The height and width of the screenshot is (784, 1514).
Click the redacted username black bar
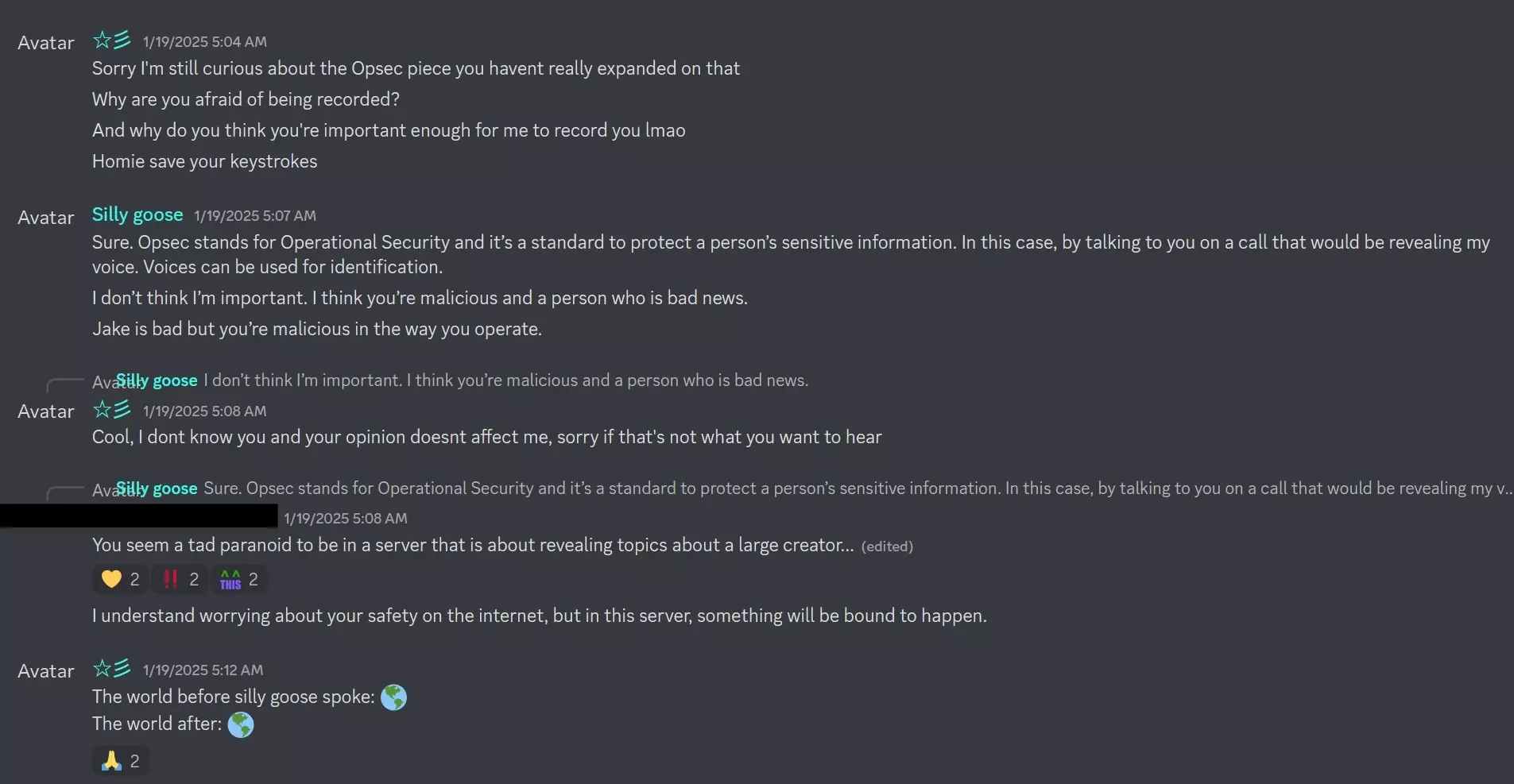[x=139, y=516]
